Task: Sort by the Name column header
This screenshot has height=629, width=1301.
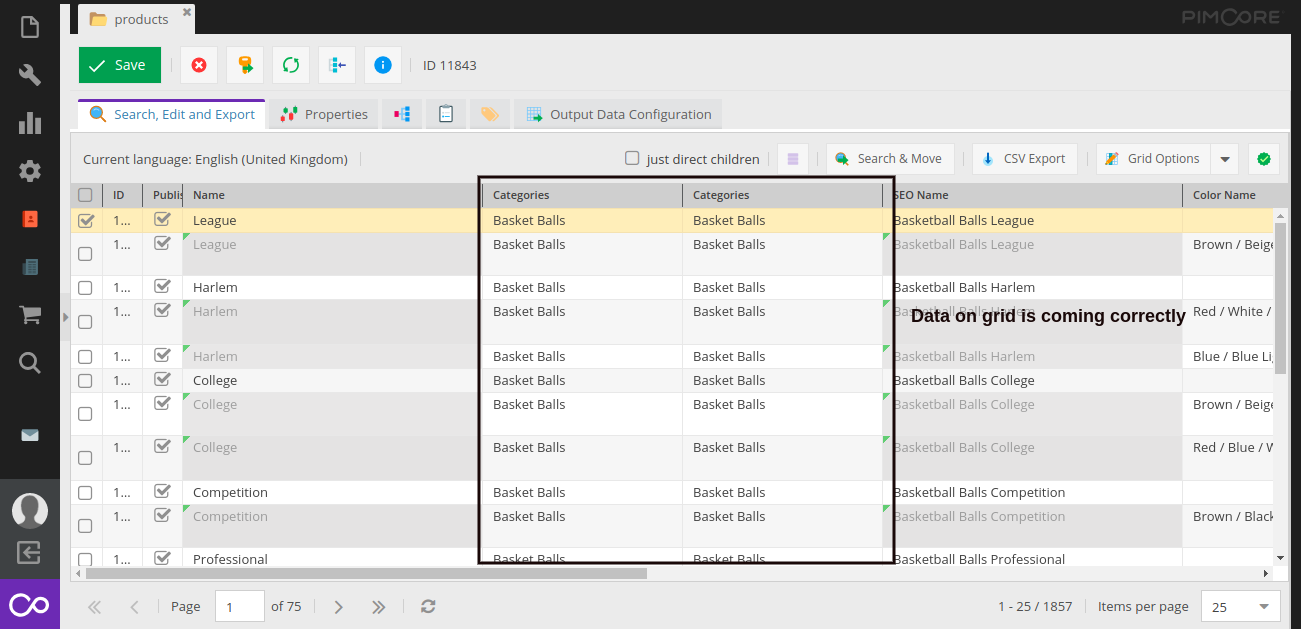Action: [331, 195]
